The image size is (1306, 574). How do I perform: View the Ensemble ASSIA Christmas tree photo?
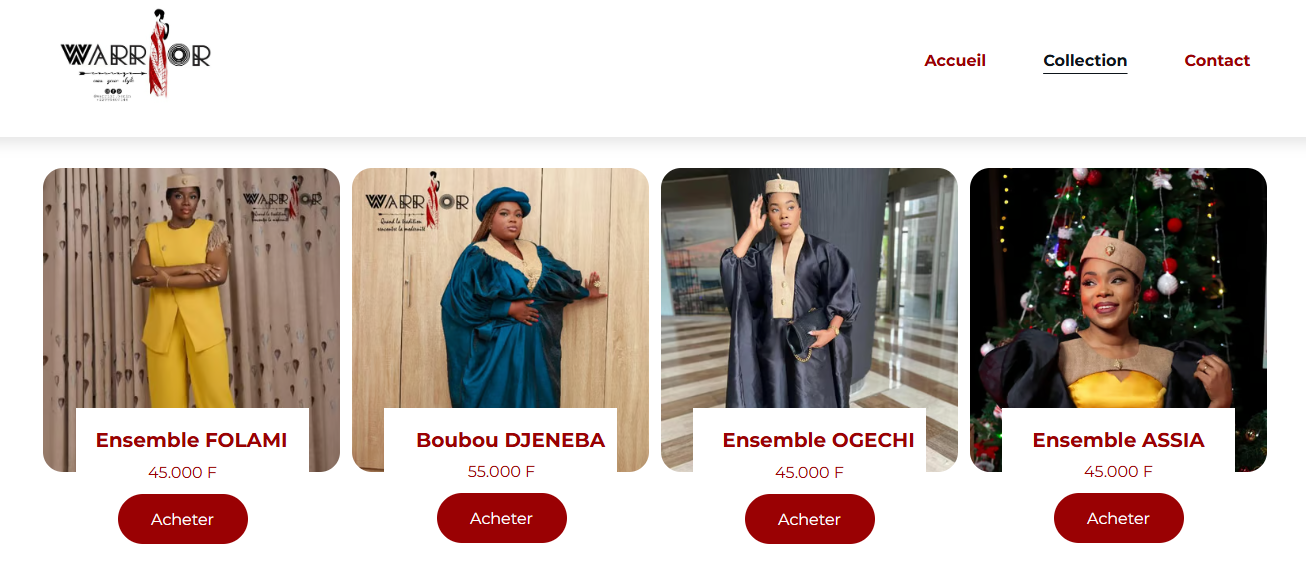(x=1118, y=288)
